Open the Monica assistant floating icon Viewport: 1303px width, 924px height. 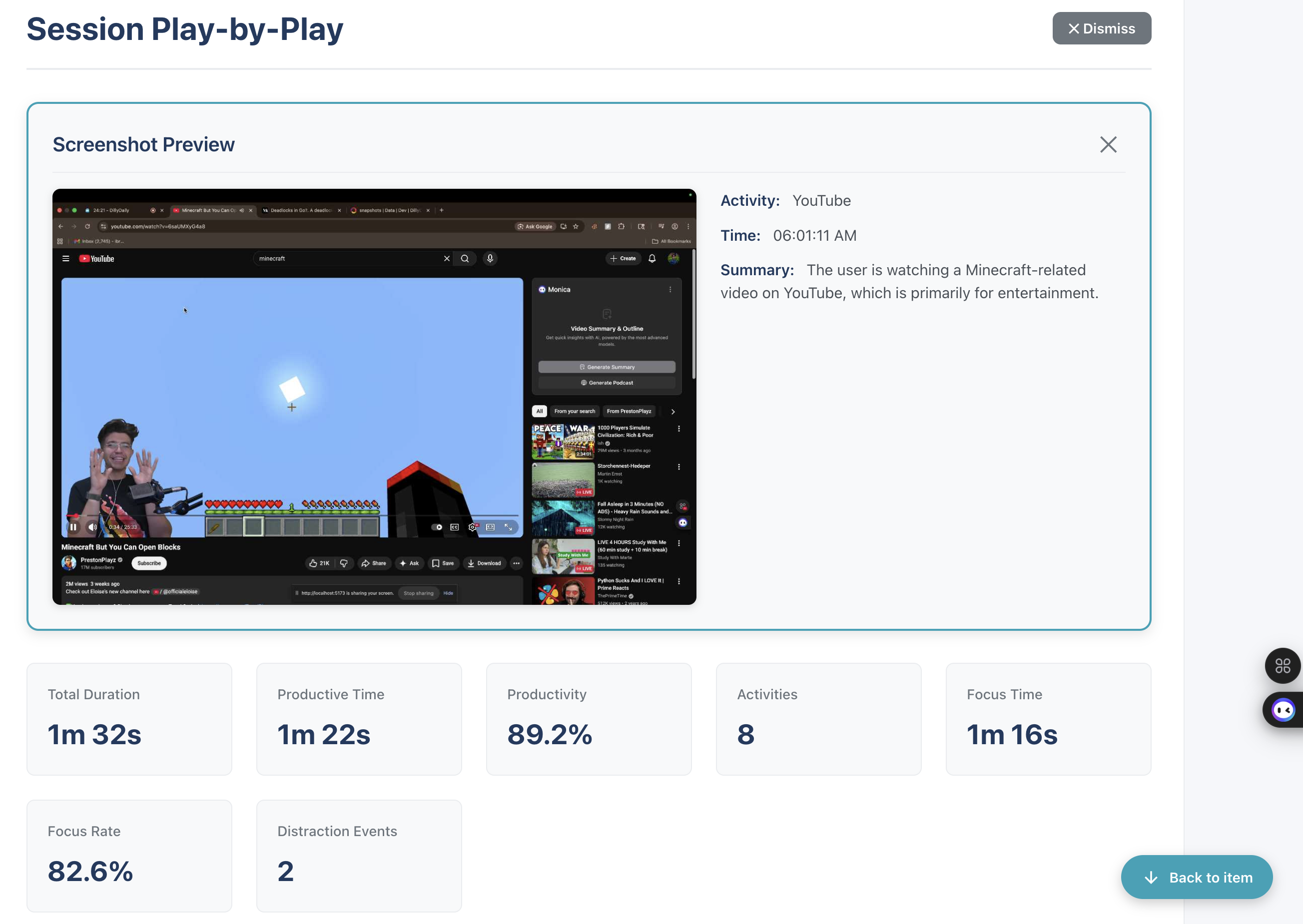pyautogui.click(x=1284, y=710)
